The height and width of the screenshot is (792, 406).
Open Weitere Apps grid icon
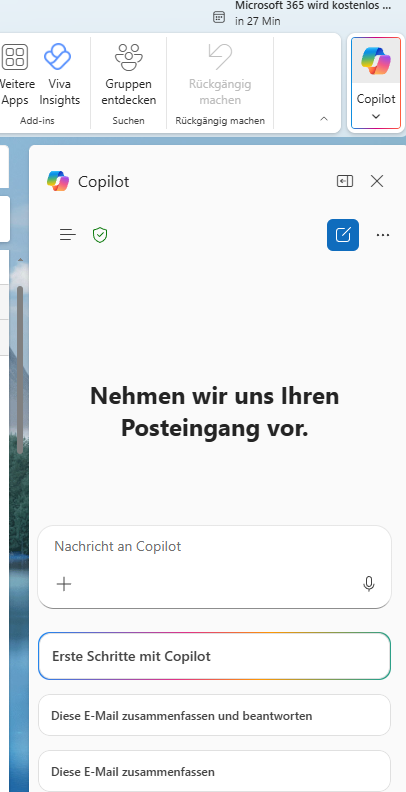[x=15, y=57]
